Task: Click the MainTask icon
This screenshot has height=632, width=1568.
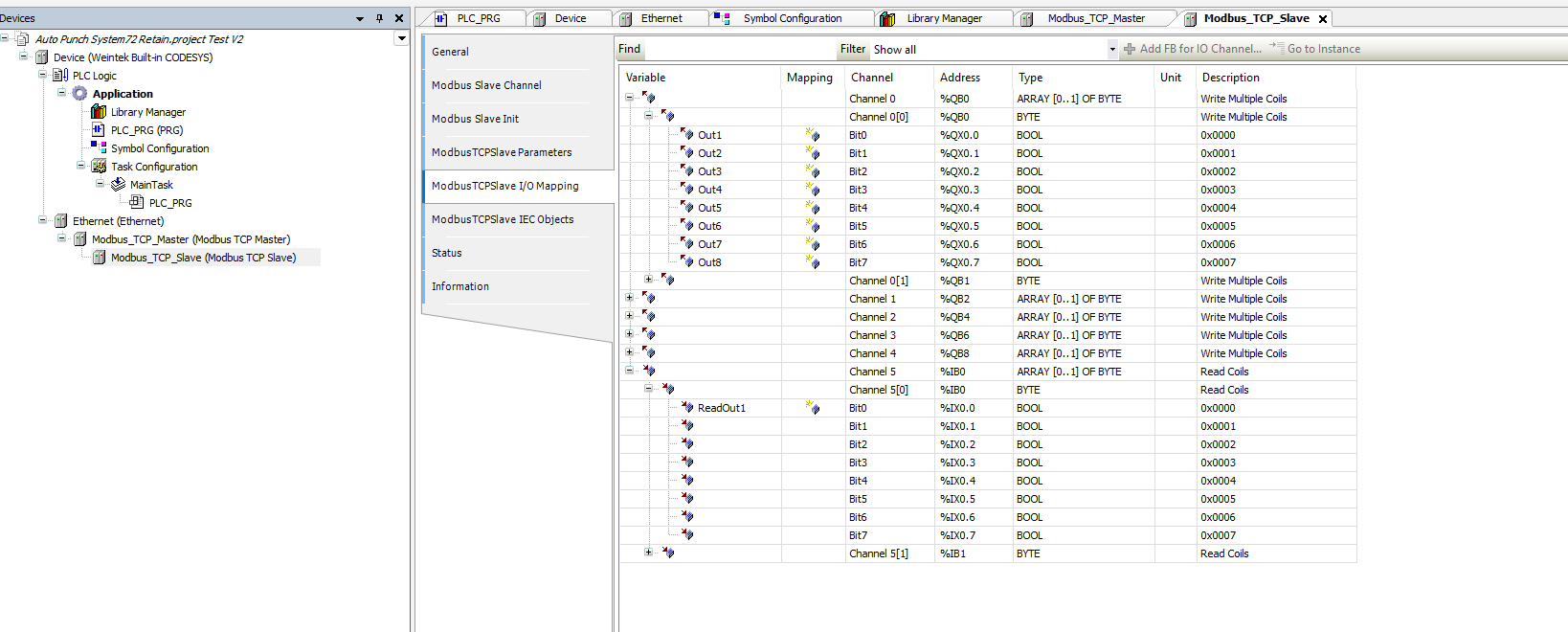Action: point(119,185)
